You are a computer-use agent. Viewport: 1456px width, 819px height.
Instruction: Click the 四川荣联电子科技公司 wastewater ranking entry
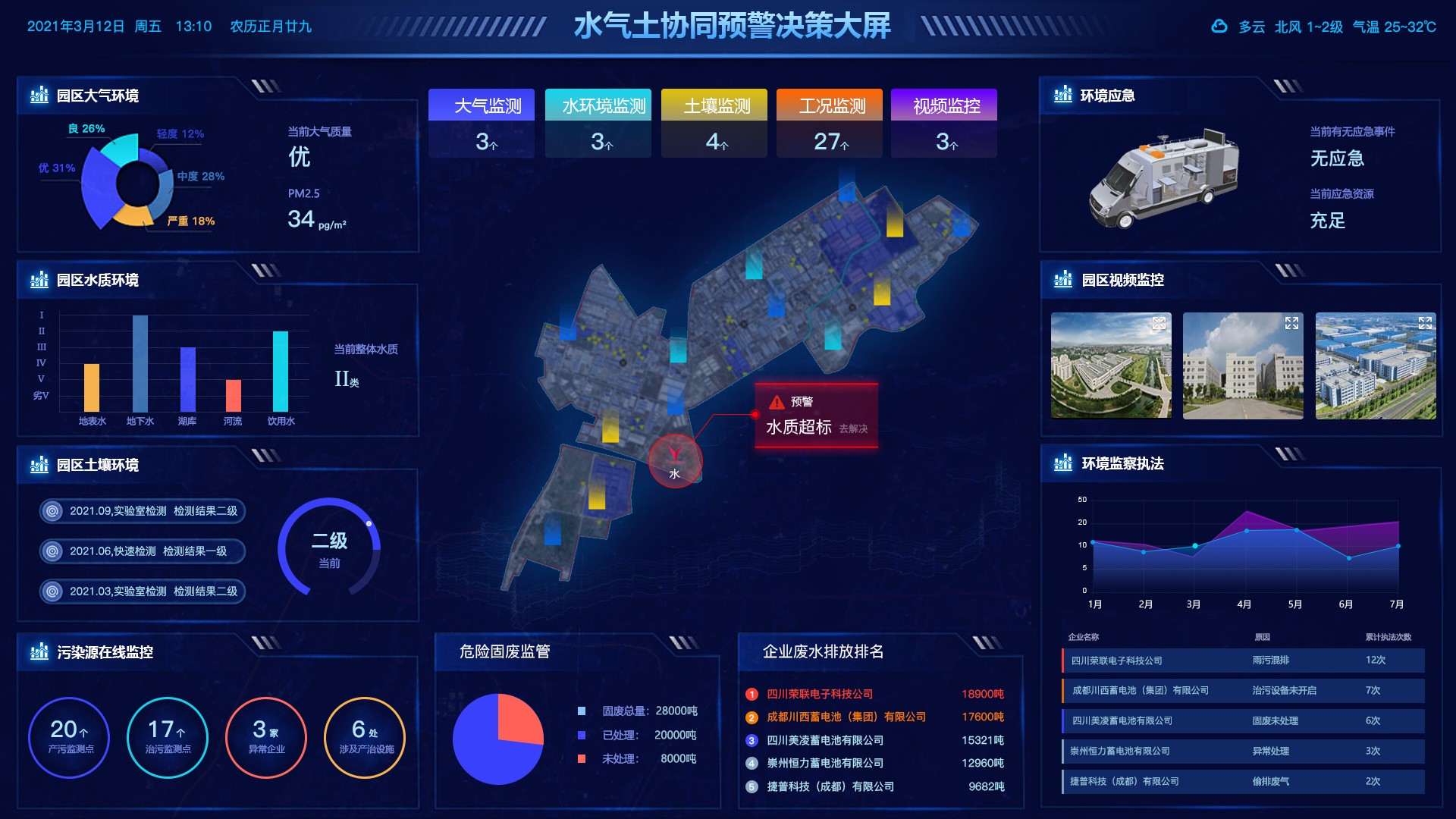pos(819,694)
